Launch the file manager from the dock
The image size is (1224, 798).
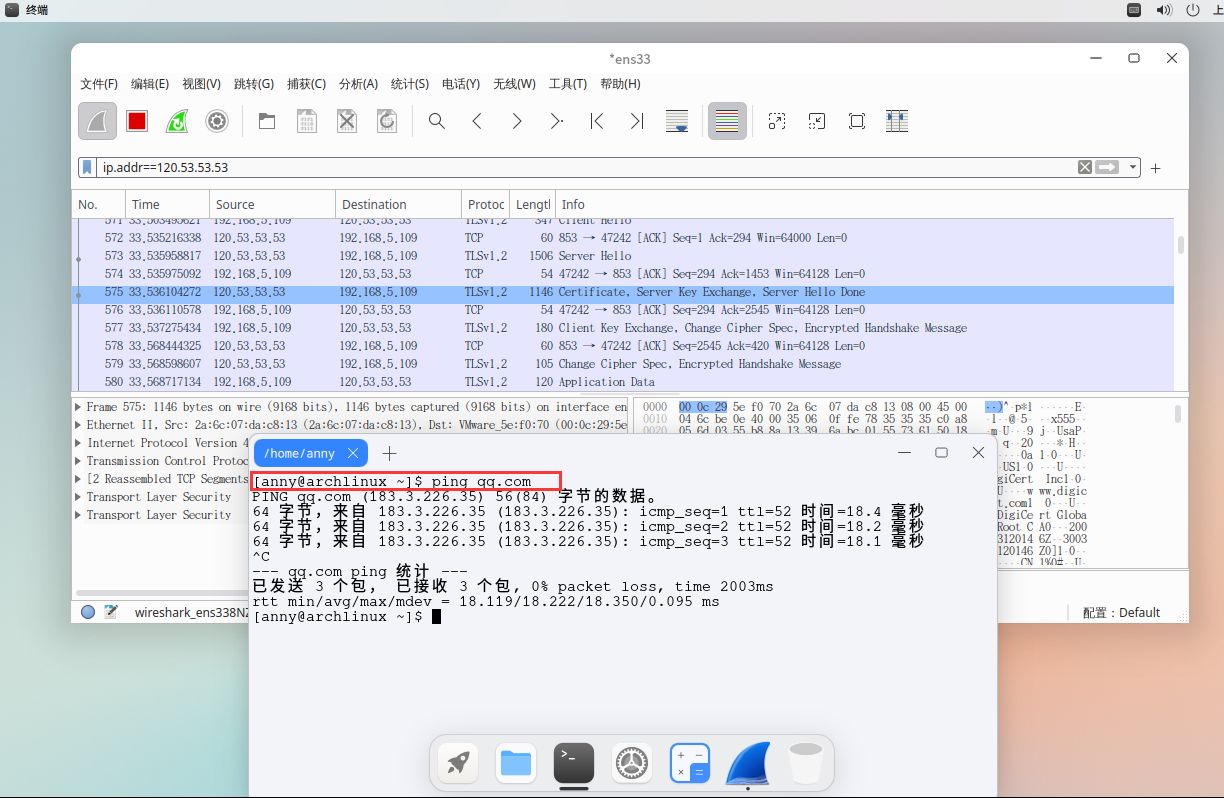click(x=516, y=763)
